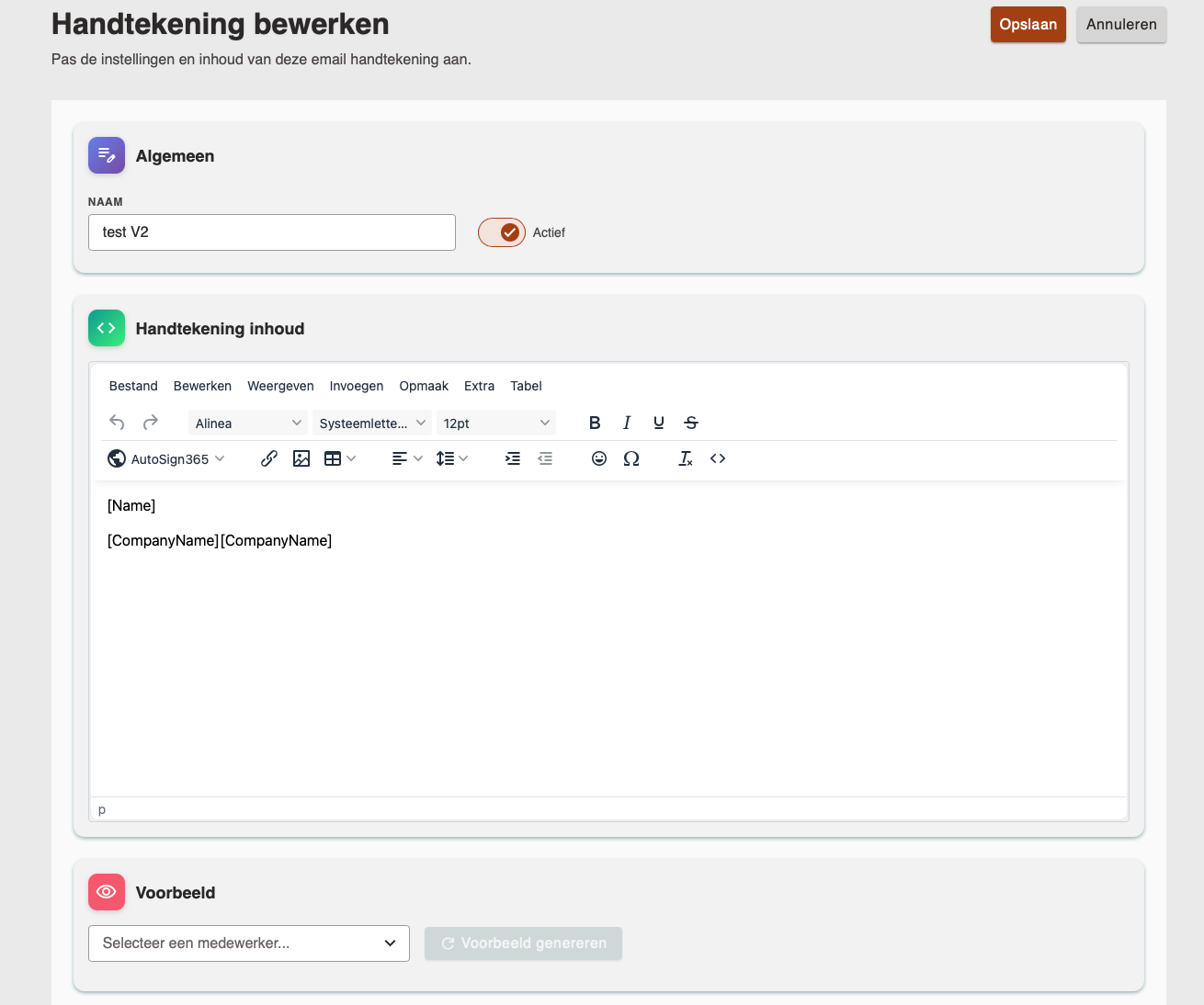This screenshot has height=1005, width=1204.
Task: Click Voorbeeld genereren button
Action: point(524,943)
